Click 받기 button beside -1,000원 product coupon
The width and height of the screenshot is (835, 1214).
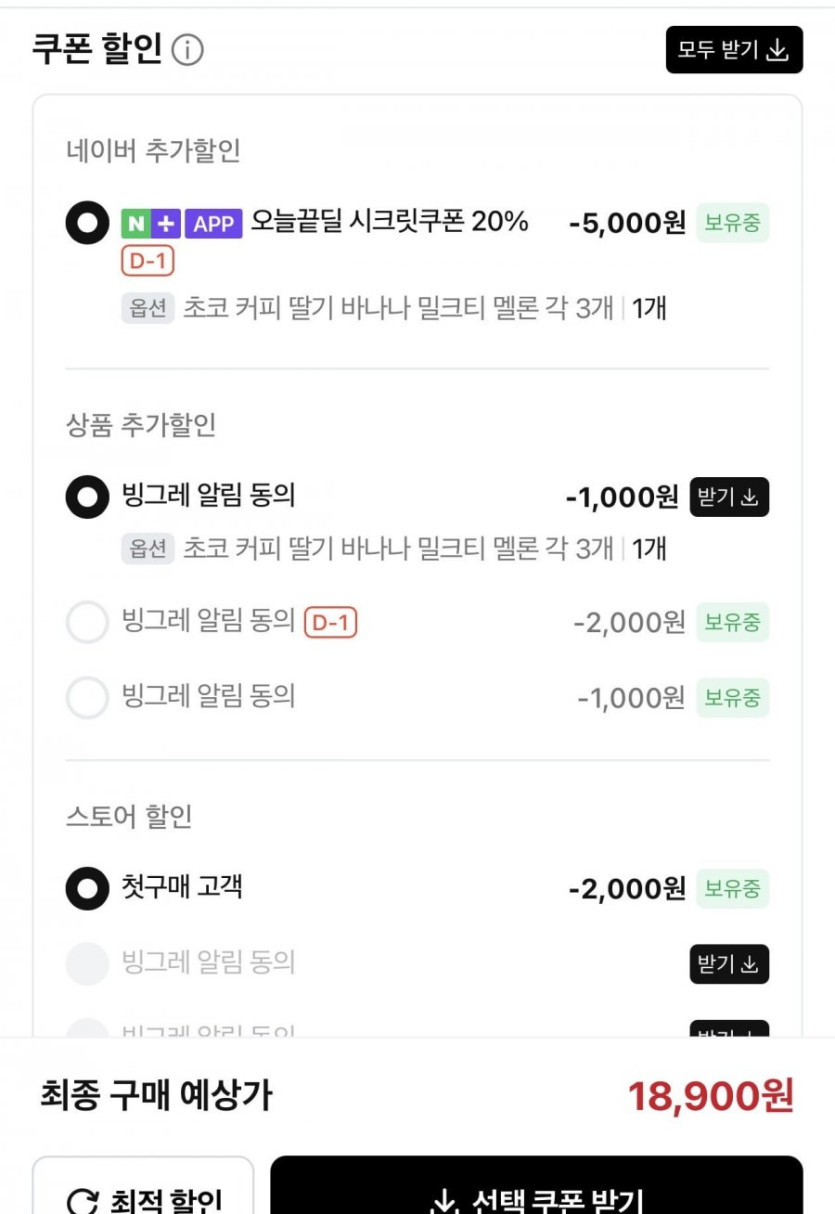(728, 497)
